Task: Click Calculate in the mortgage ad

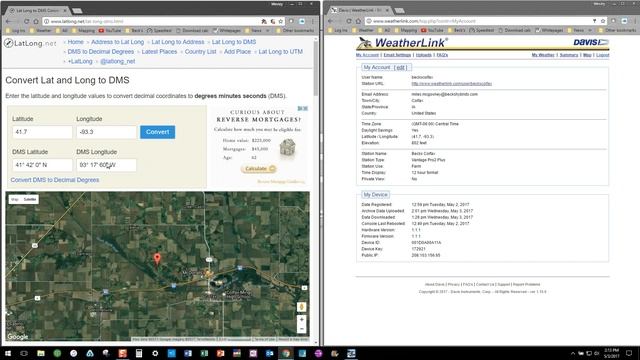Action: coord(259,169)
